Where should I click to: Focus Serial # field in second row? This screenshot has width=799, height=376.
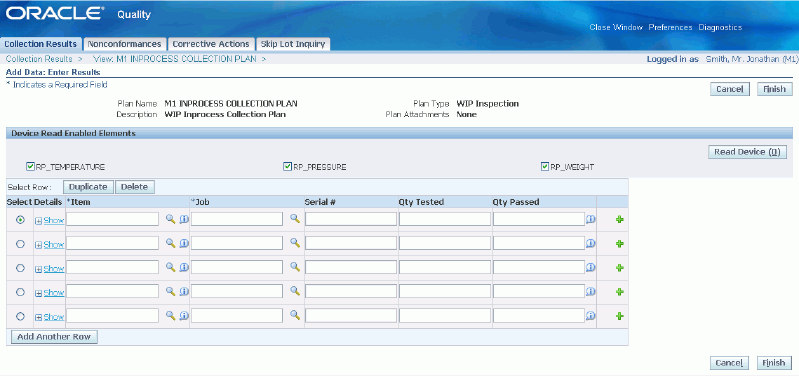351,243
